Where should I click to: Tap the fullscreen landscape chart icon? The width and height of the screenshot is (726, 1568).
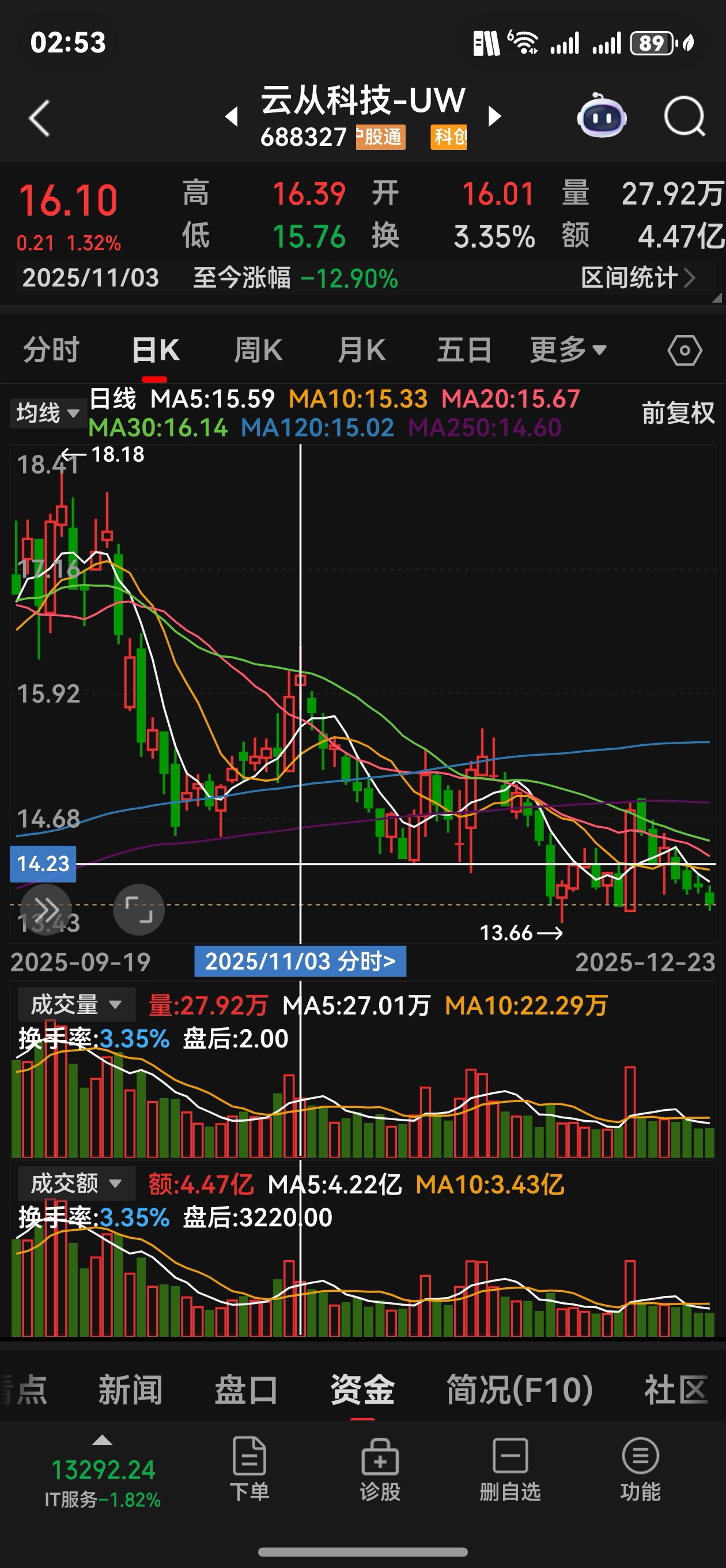[139, 910]
